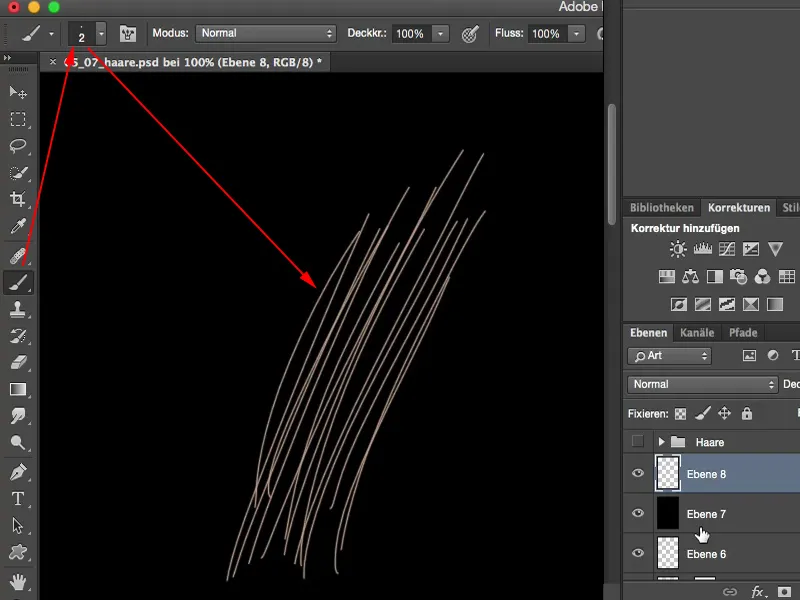Viewport: 800px width, 600px height.
Task: Switch to the Pfade tab
Action: pyautogui.click(x=743, y=333)
